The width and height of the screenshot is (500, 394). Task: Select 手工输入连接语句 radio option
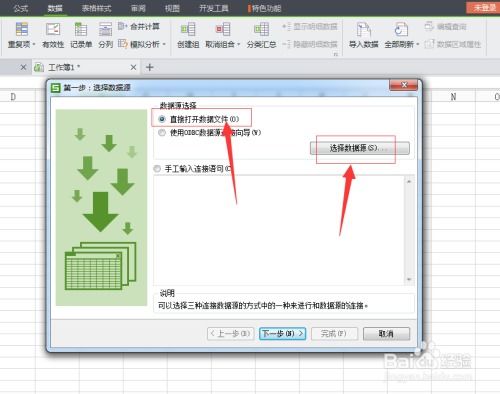[157, 169]
